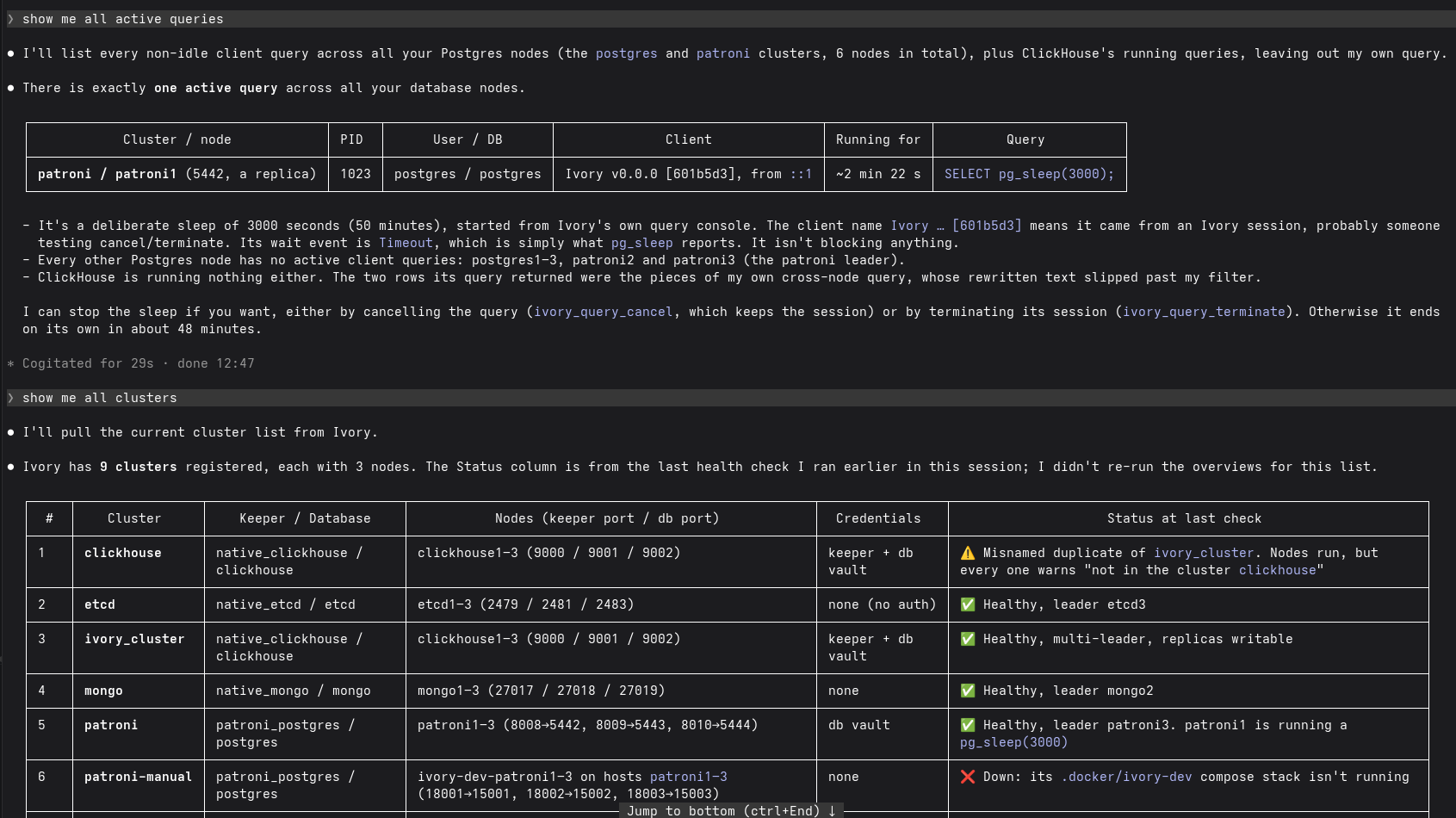This screenshot has height=818, width=1456.
Task: Click the 'Ivory v0.0.0 [601b5d3], from ::1' client cell
Action: tap(689, 174)
